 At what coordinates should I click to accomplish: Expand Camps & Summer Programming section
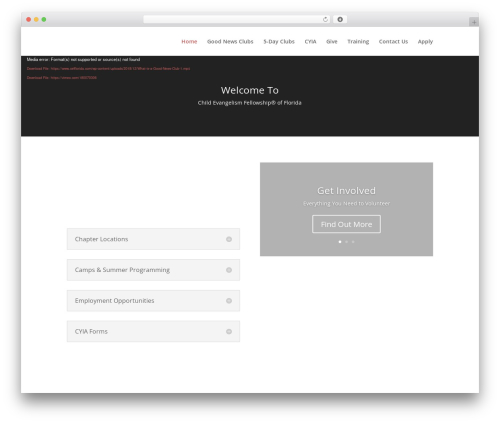pyautogui.click(x=153, y=270)
